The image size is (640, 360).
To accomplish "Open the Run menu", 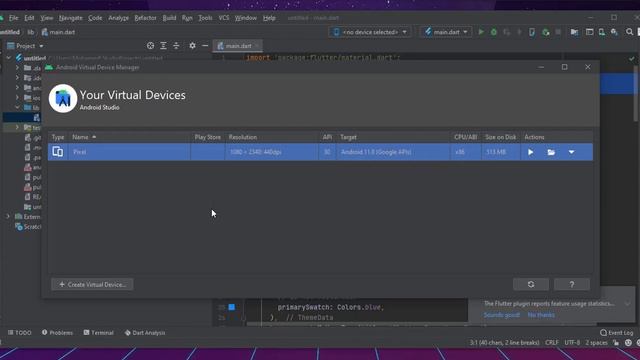I will [187, 18].
